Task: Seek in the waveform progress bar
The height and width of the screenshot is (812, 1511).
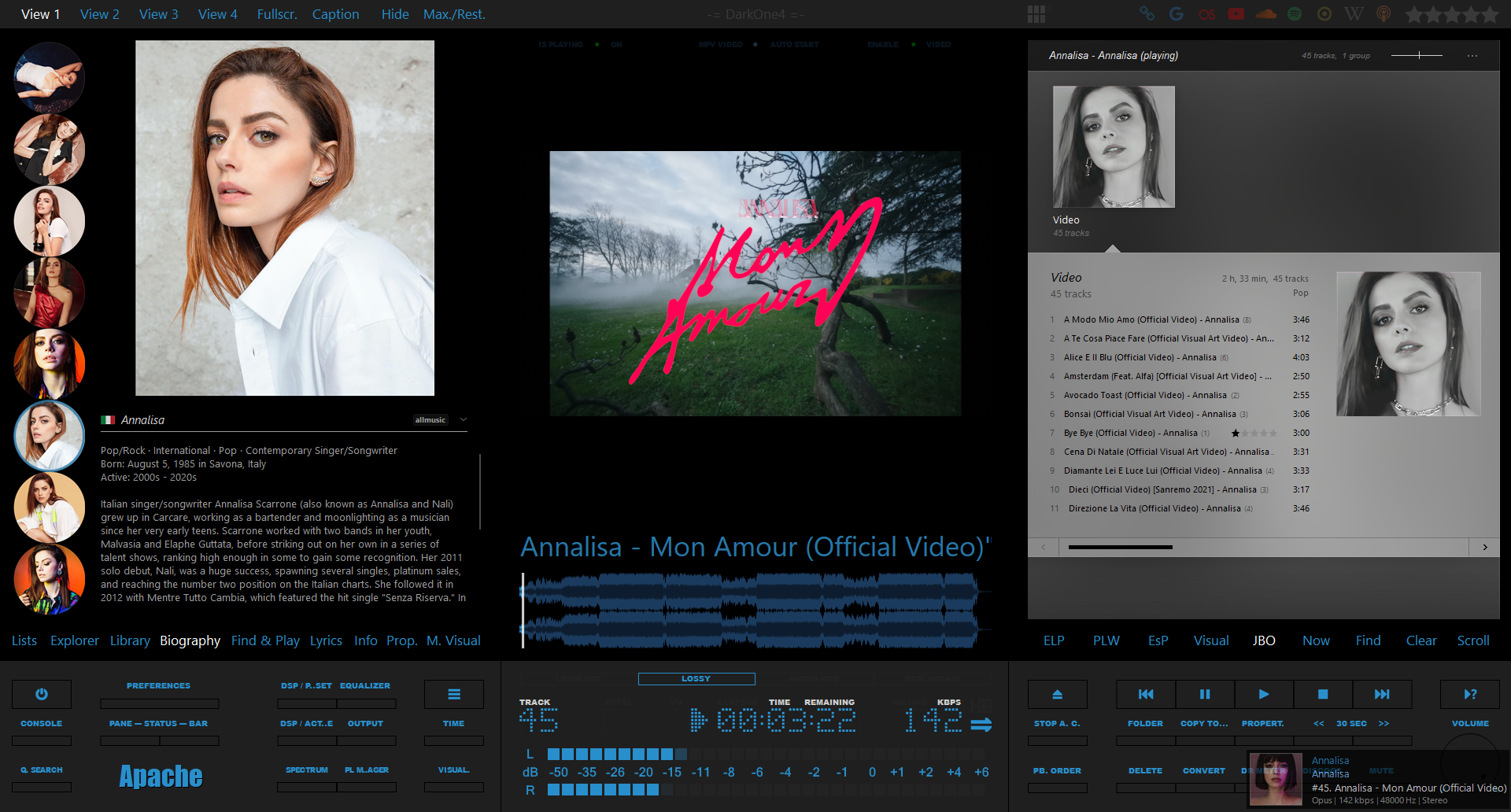Action: 755,611
